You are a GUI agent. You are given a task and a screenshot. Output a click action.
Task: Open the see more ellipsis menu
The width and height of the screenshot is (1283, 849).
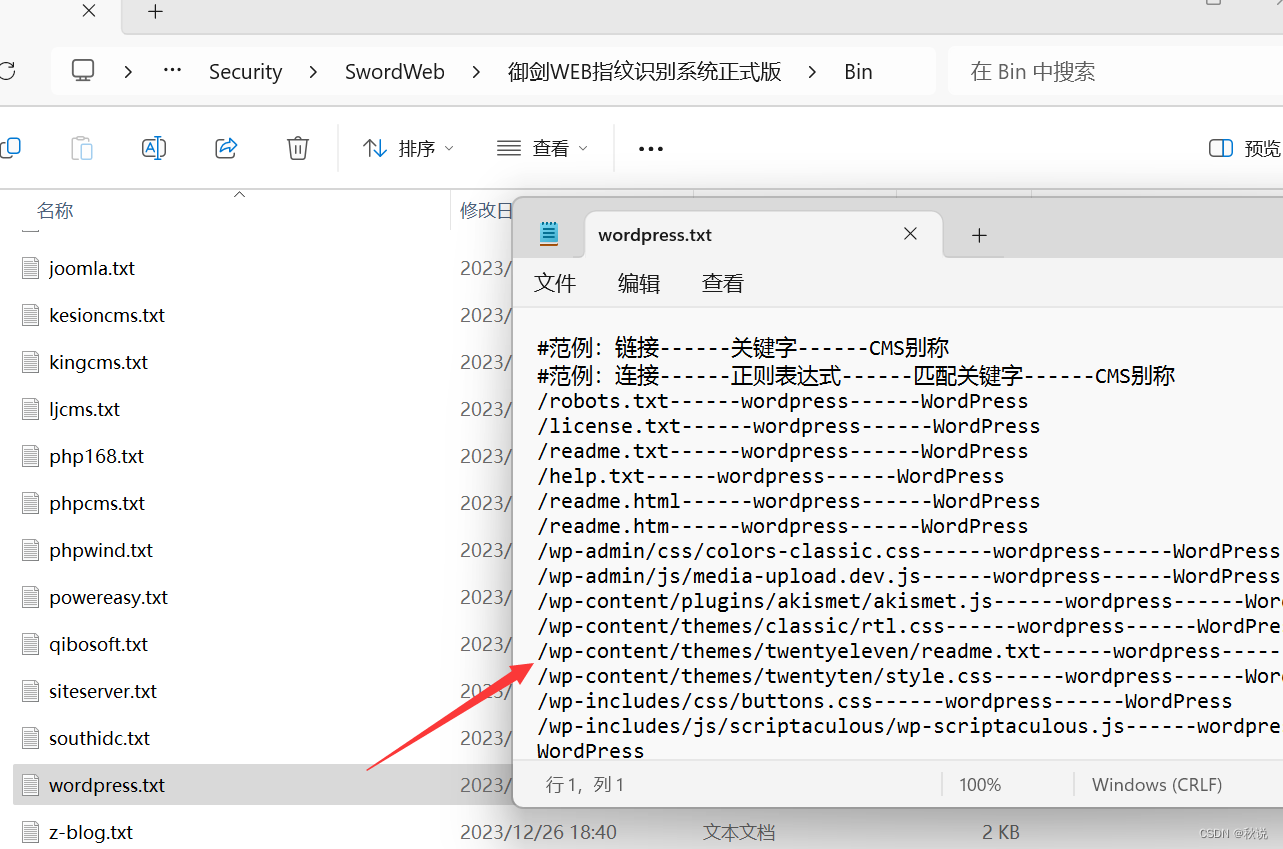pyautogui.click(x=651, y=149)
